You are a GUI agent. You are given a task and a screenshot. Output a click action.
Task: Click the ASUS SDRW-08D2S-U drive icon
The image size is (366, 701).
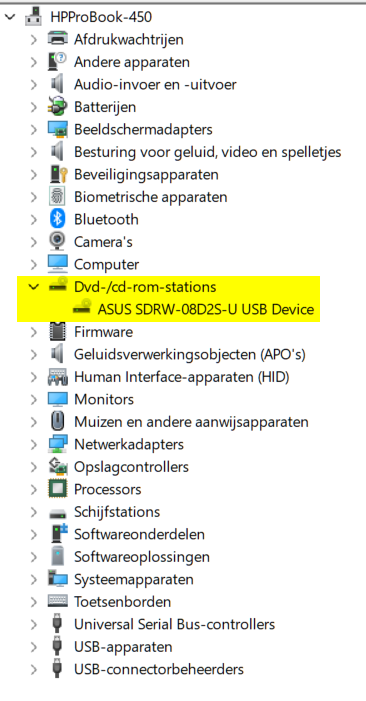81,309
